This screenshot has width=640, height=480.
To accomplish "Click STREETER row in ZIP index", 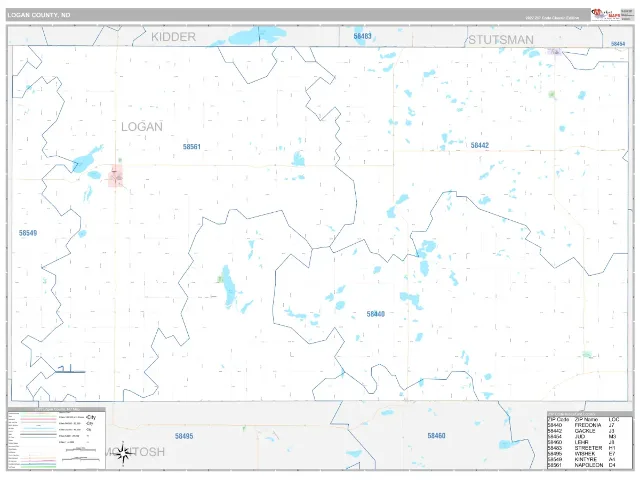I will 582,448.
